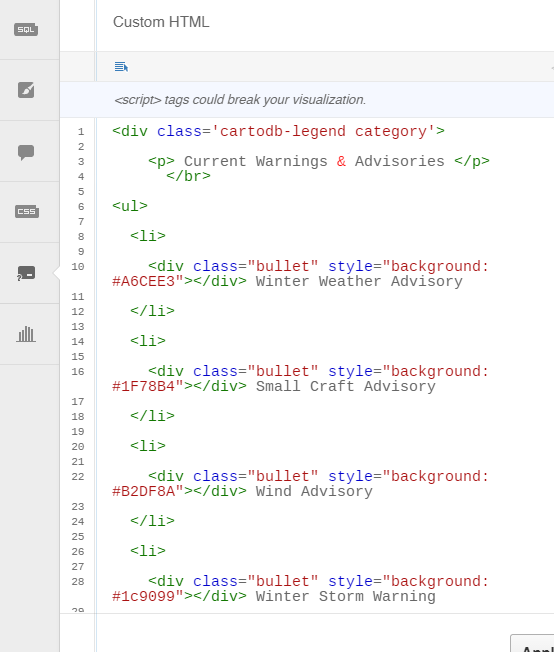The image size is (554, 652).
Task: Open the wizards paintbrush panel icon
Action: point(26,90)
